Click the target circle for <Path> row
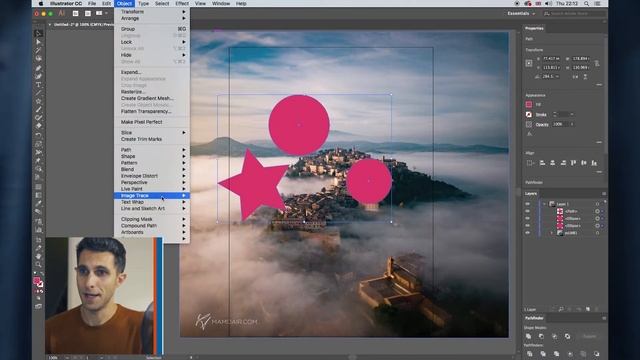The width and height of the screenshot is (640, 360). [x=597, y=211]
